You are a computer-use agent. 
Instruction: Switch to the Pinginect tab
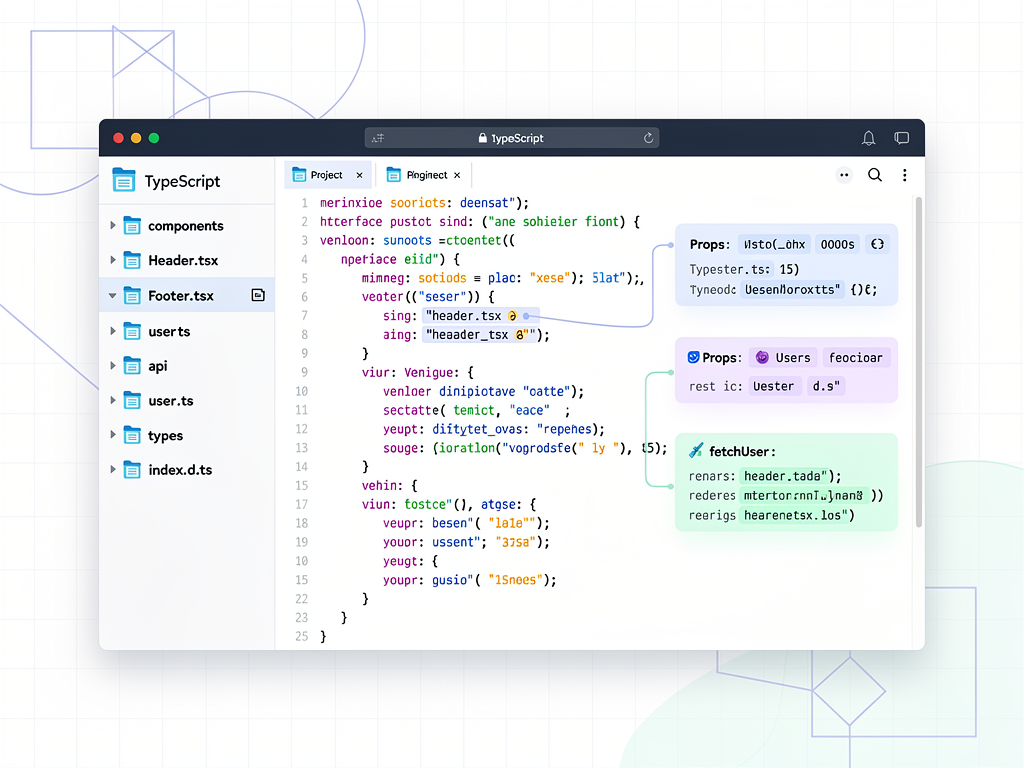point(426,175)
